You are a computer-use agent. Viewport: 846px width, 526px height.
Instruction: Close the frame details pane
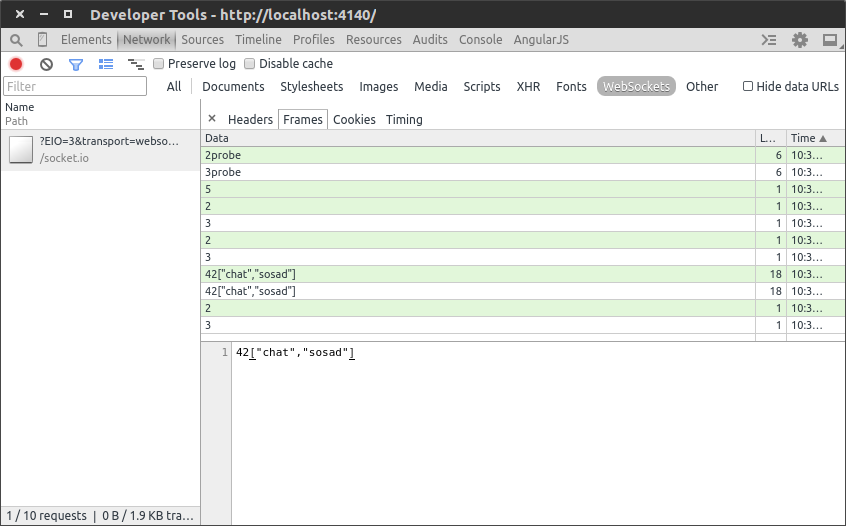pyautogui.click(x=212, y=119)
